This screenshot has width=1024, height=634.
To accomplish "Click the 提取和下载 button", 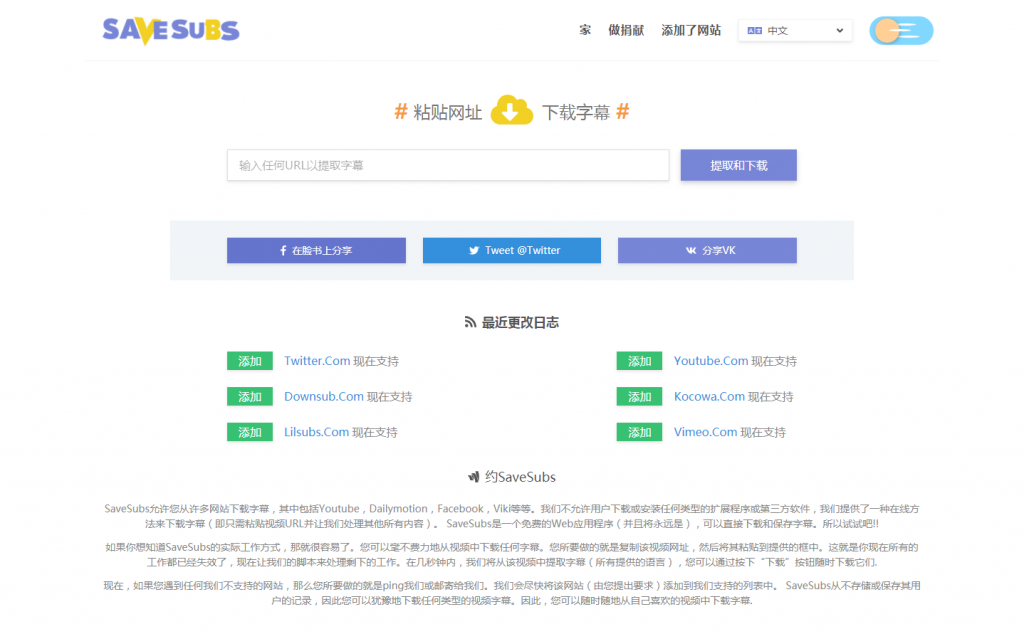I will pos(739,165).
